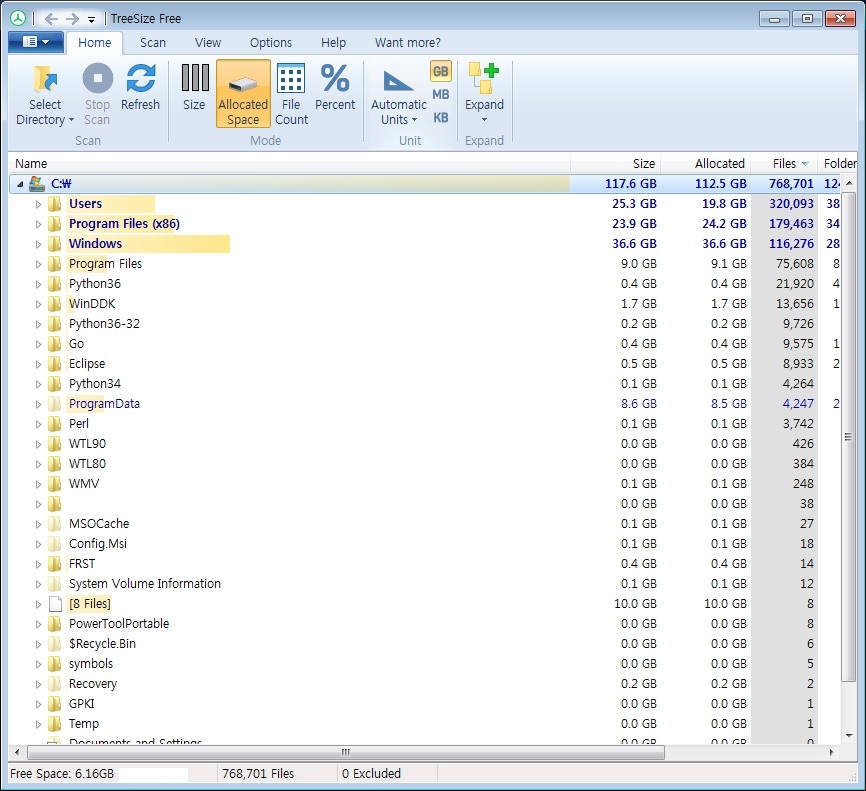This screenshot has height=791, width=866.
Task: Expand the Python36 folder
Action: 38,284
